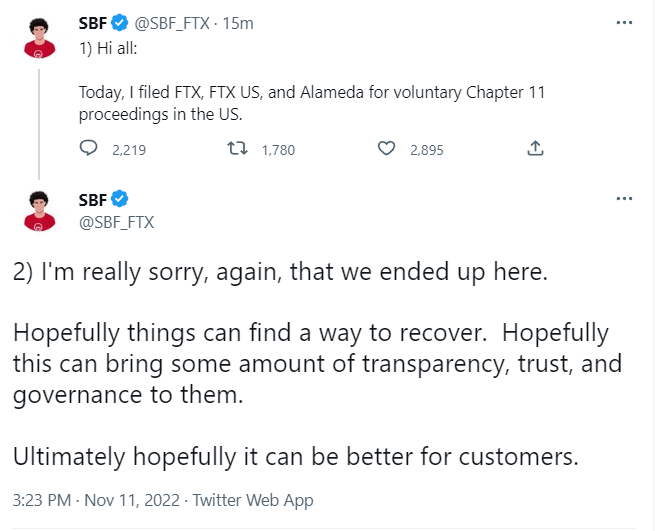Click SBF display name on second tweet
The width and height of the screenshot is (655, 531).
(x=93, y=198)
